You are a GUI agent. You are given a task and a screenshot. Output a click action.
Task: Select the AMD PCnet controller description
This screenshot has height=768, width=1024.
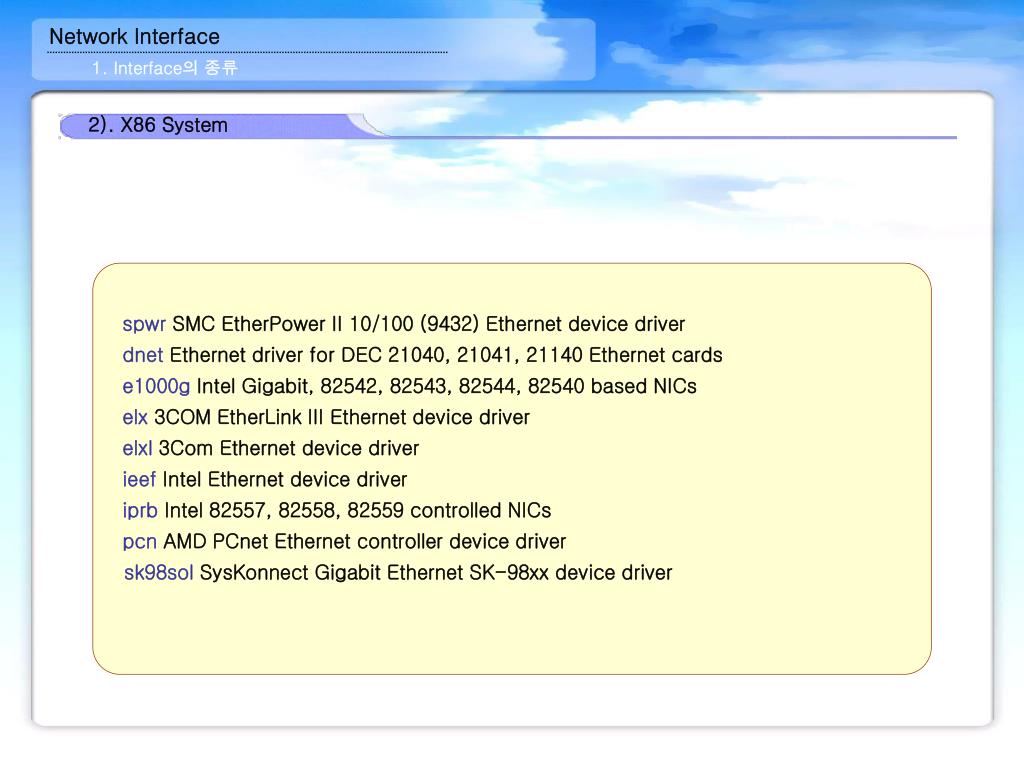coord(365,541)
